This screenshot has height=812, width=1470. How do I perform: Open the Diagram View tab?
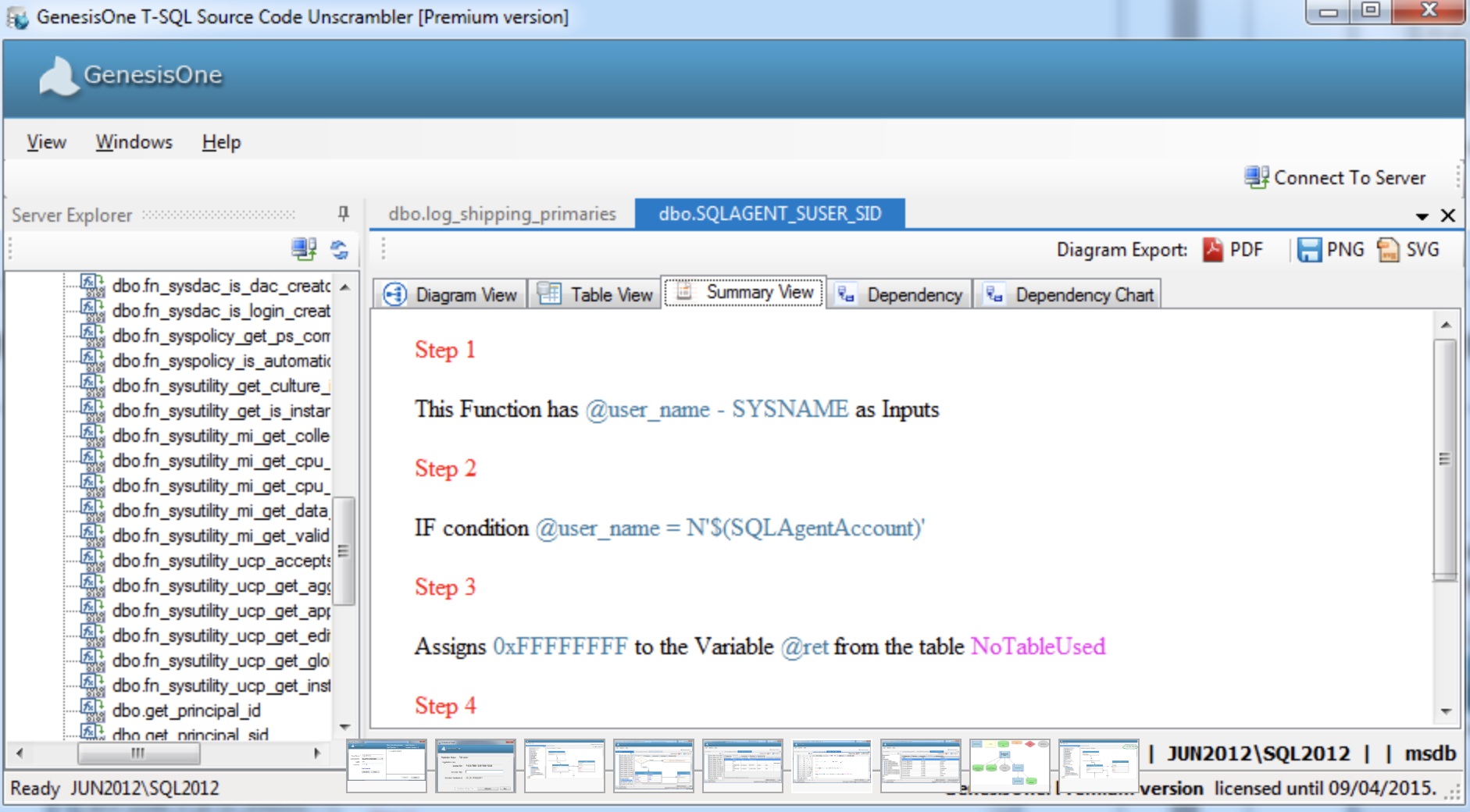click(450, 294)
